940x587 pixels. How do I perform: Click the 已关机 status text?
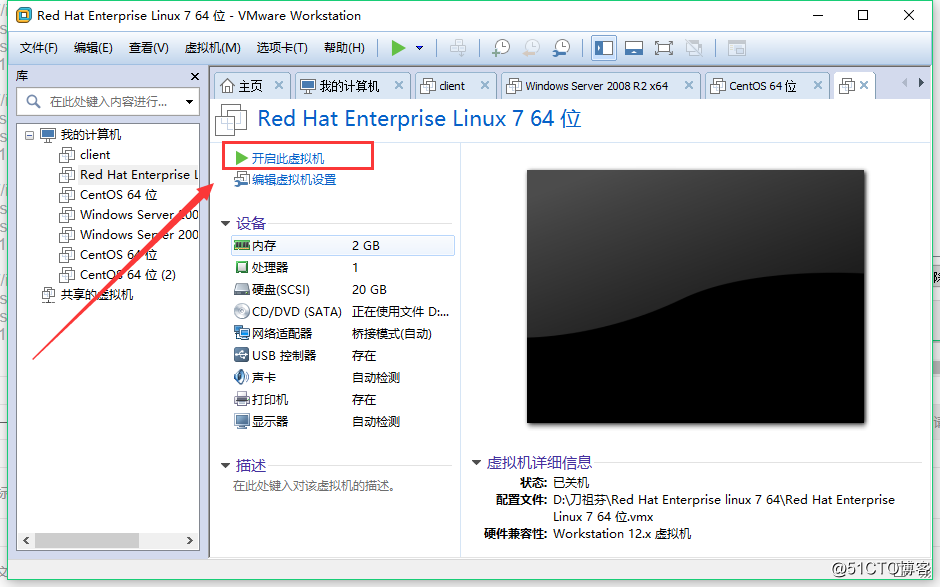[571, 482]
